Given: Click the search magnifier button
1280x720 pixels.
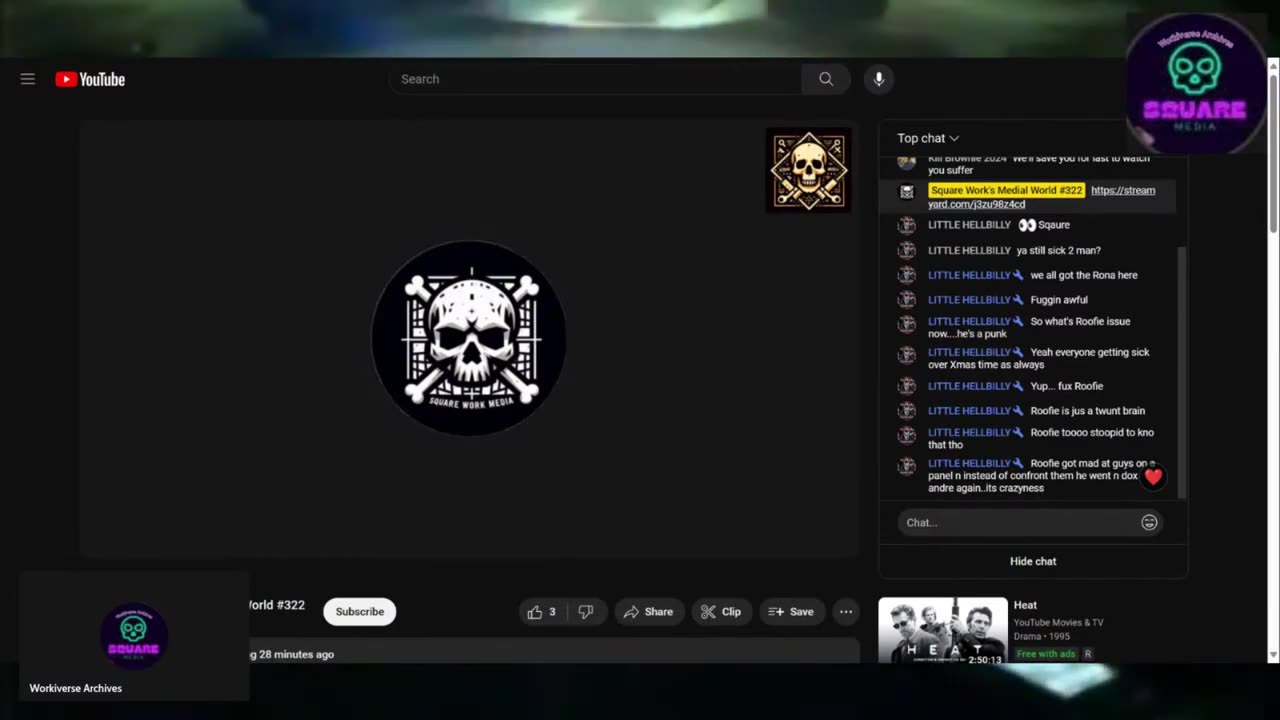Looking at the screenshot, I should (x=826, y=79).
